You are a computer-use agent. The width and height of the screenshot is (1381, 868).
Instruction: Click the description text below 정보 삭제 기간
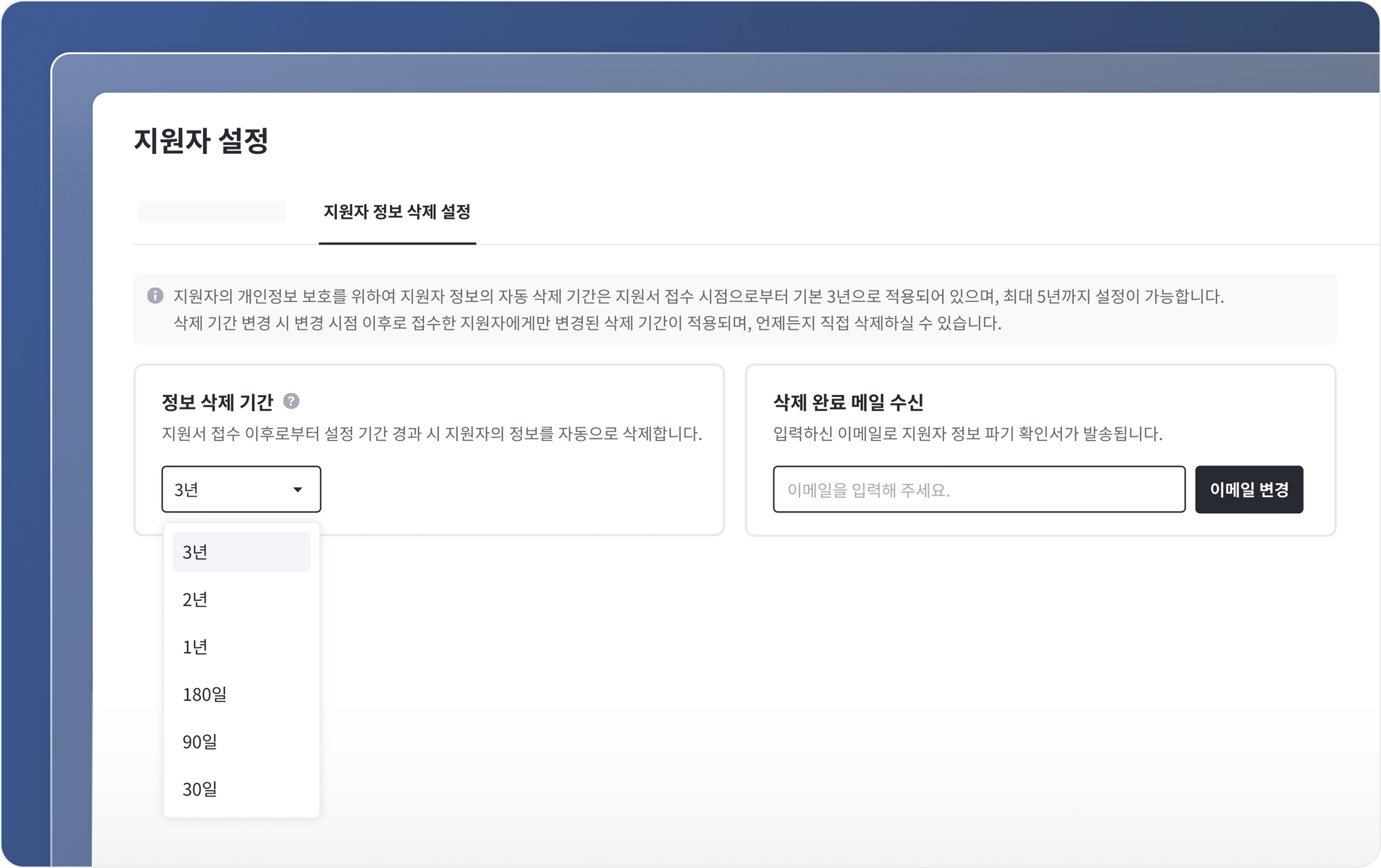coord(432,434)
